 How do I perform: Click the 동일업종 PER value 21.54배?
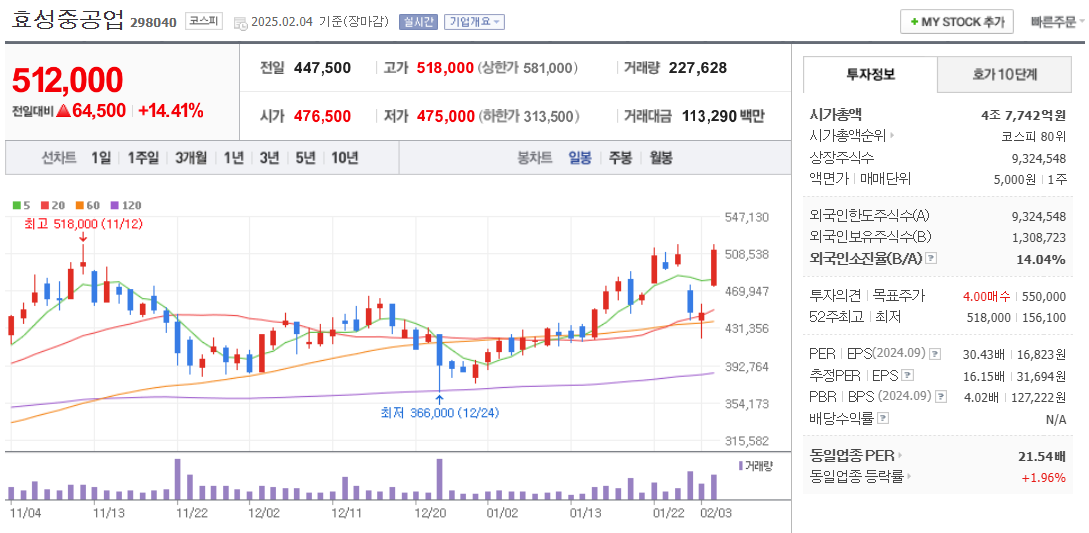(1041, 457)
